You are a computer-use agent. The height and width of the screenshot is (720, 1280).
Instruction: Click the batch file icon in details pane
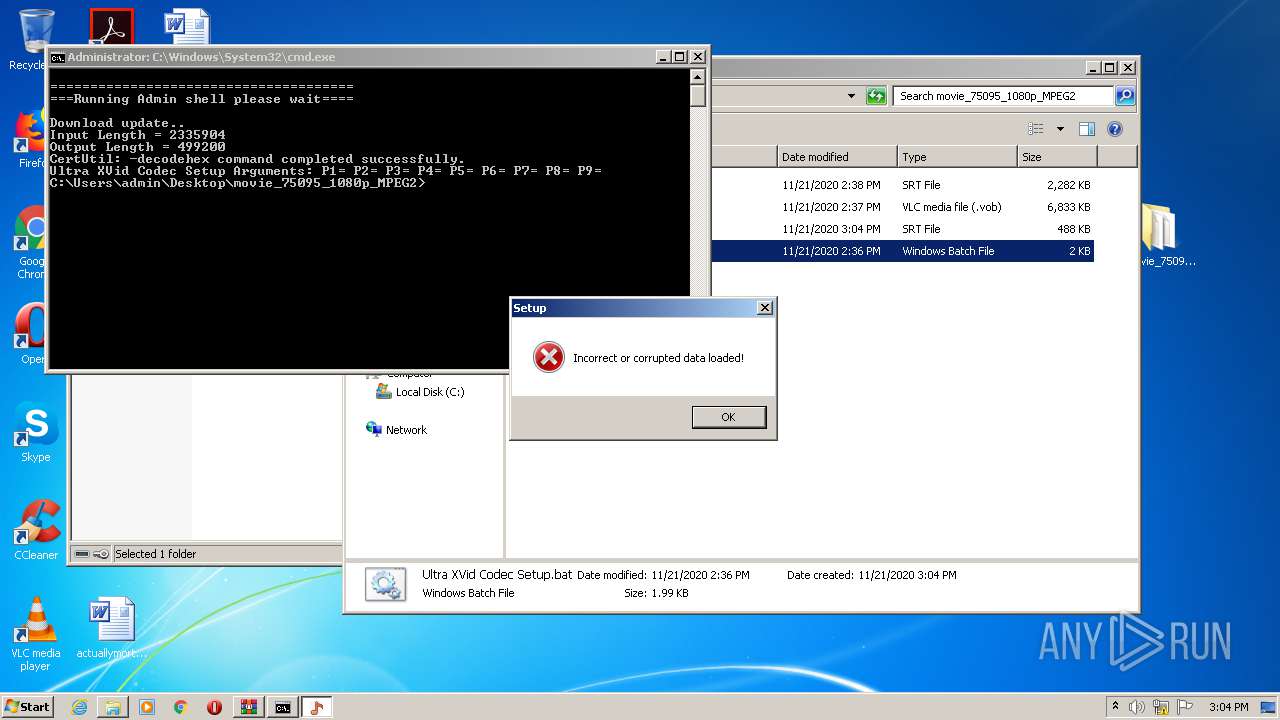(x=385, y=584)
